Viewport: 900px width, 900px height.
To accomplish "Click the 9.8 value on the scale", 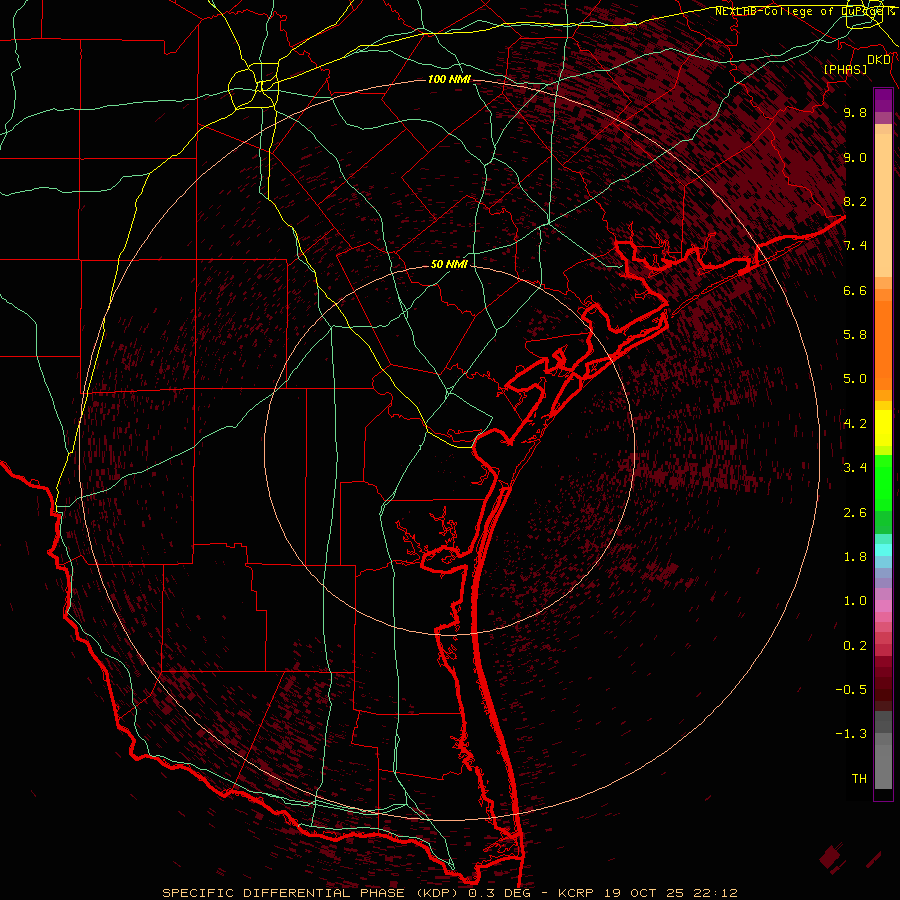I will [855, 112].
